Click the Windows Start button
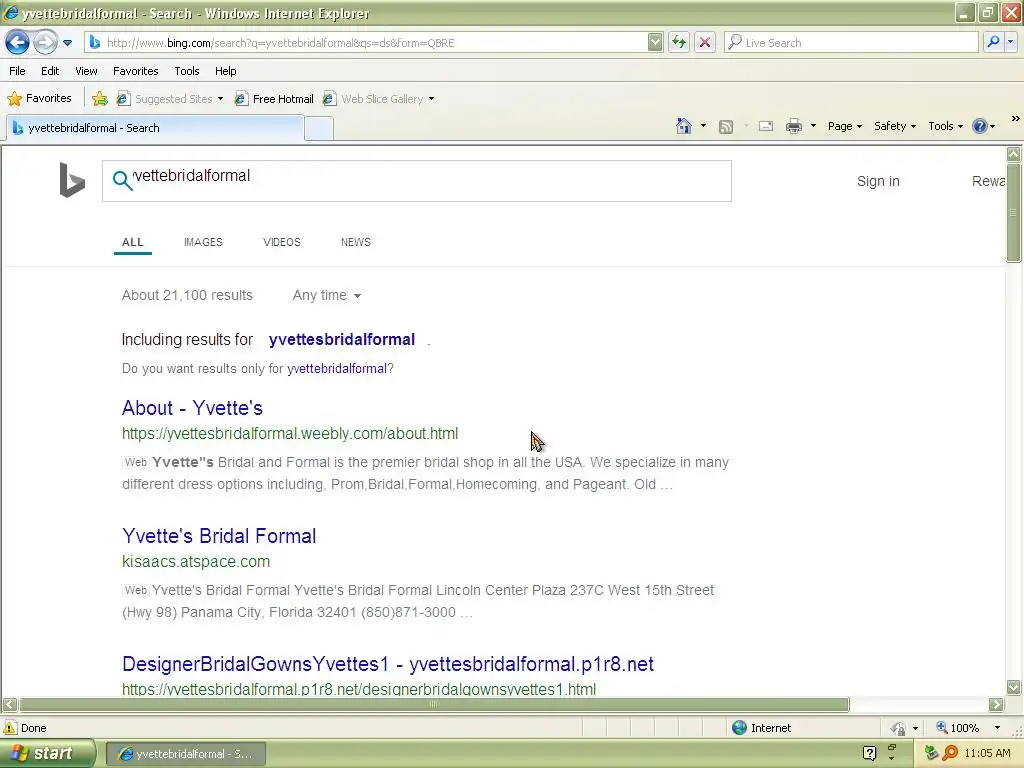 coord(47,754)
